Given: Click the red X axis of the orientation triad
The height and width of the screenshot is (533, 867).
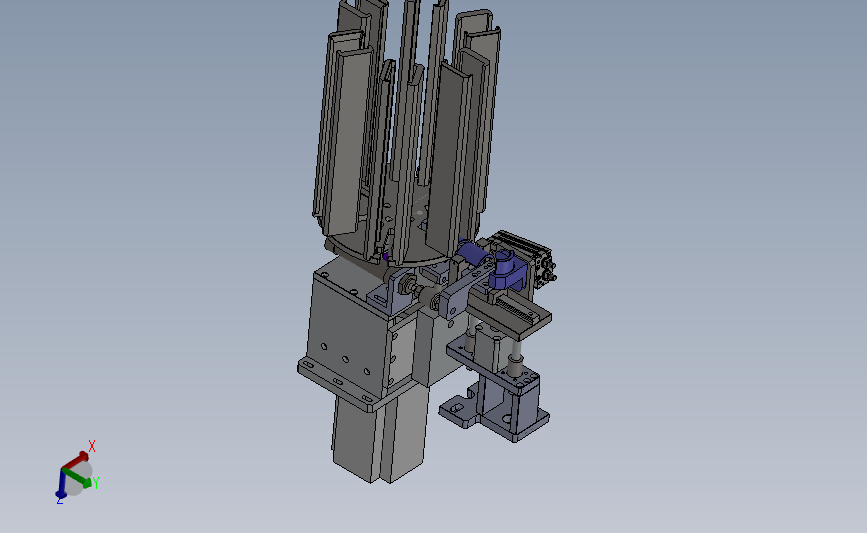Looking at the screenshot, I should click(x=76, y=459).
